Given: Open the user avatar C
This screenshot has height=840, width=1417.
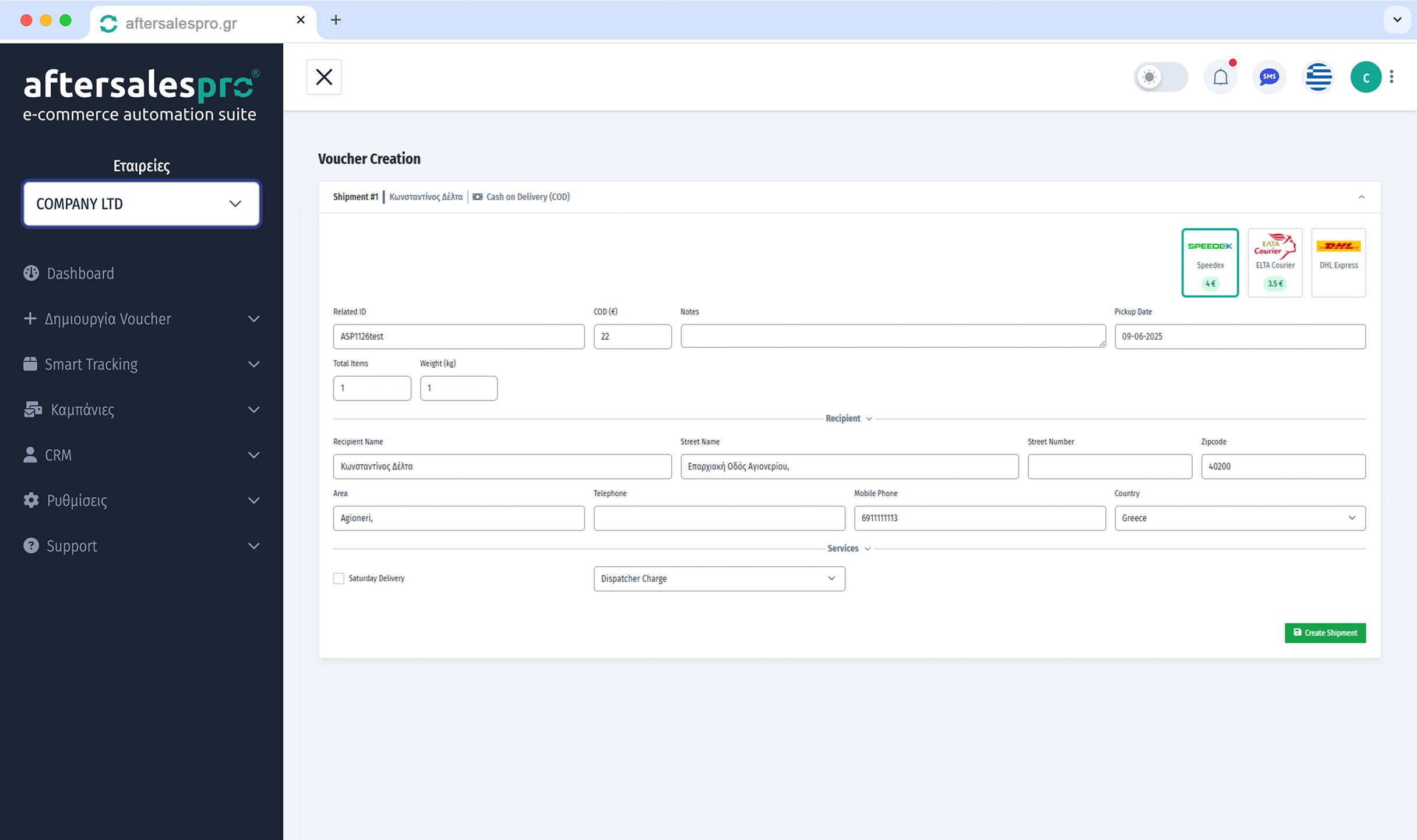Looking at the screenshot, I should [x=1366, y=77].
